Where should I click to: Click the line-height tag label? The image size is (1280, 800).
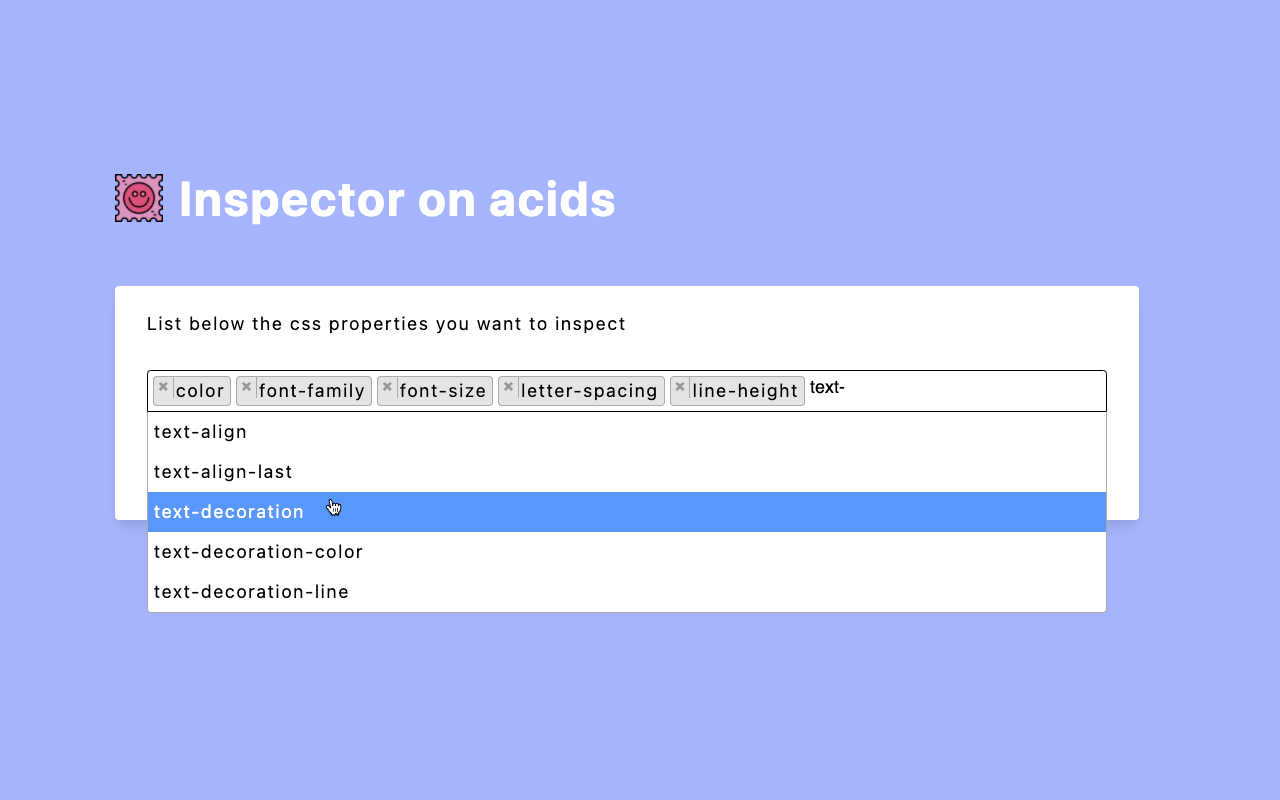(744, 391)
